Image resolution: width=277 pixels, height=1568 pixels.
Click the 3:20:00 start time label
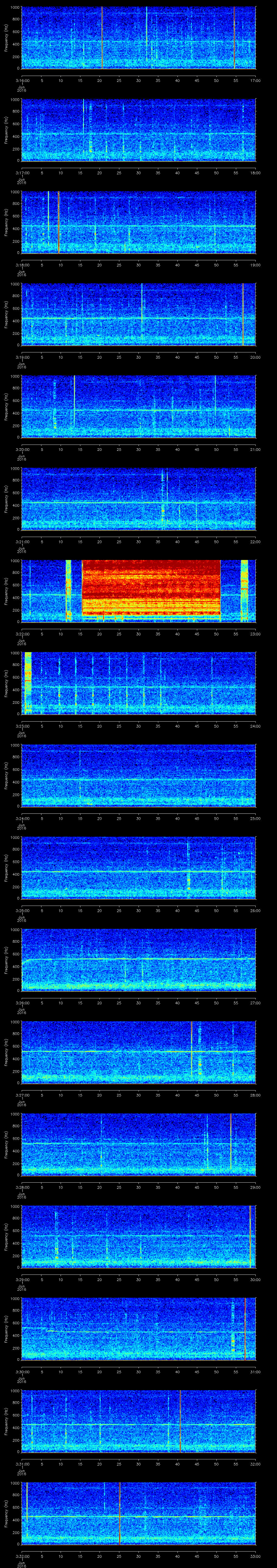[x=22, y=449]
